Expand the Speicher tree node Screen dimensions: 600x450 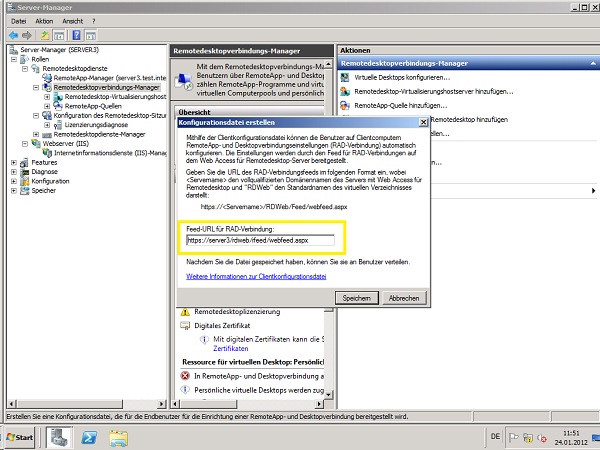click(14, 191)
